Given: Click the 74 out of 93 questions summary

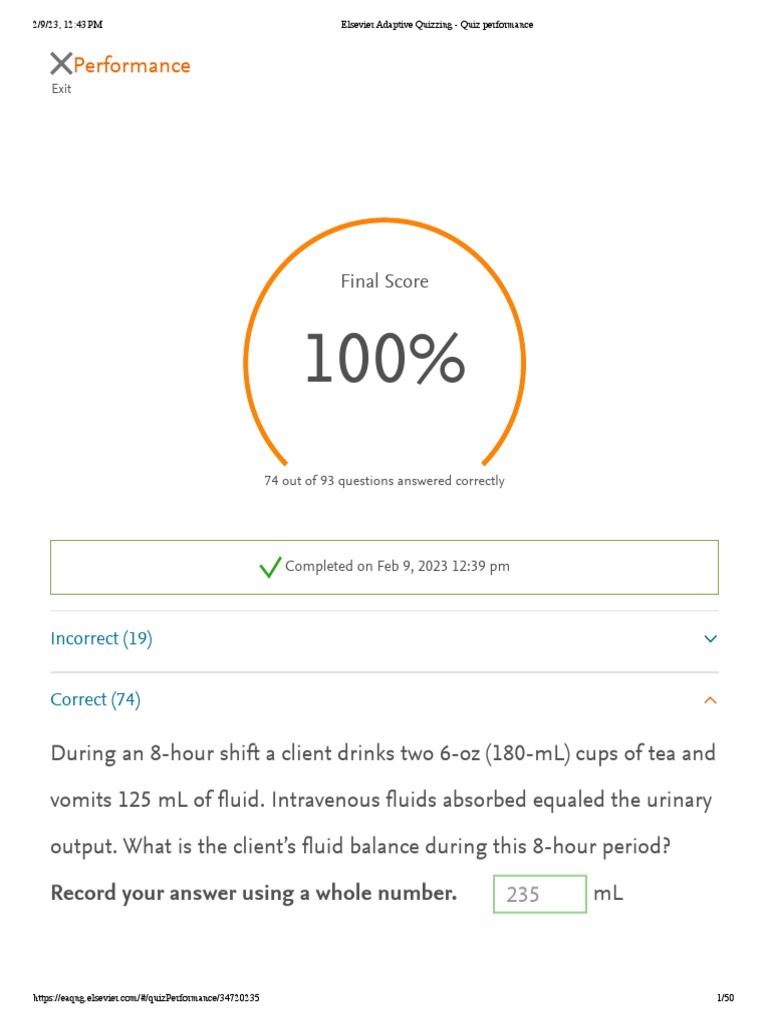Looking at the screenshot, I should pos(384,481).
